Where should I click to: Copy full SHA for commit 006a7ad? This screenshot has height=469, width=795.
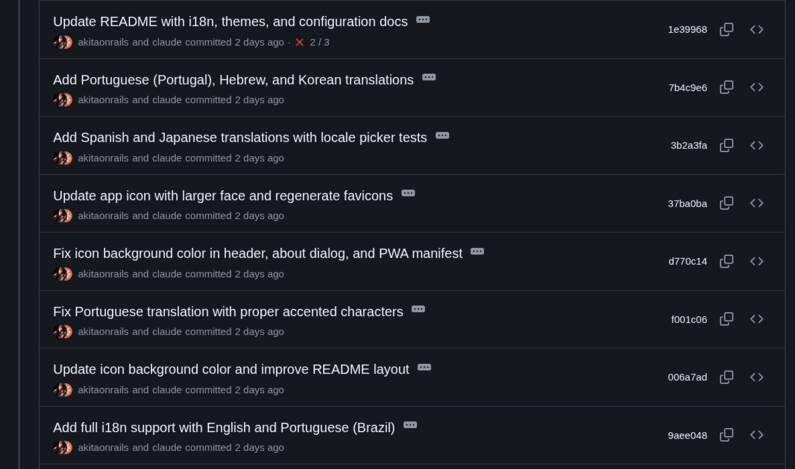click(727, 378)
